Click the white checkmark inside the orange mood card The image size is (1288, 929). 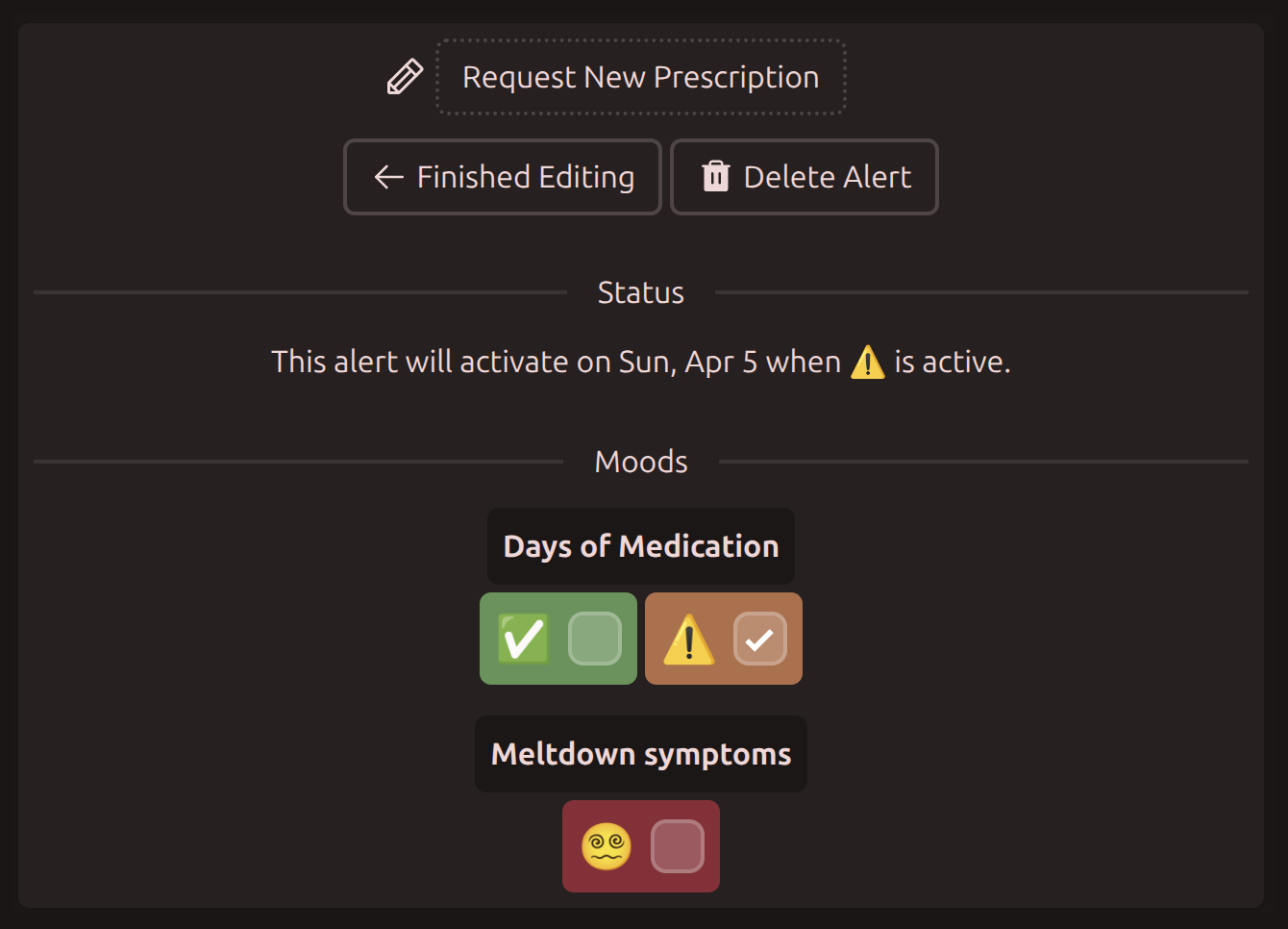(758, 638)
